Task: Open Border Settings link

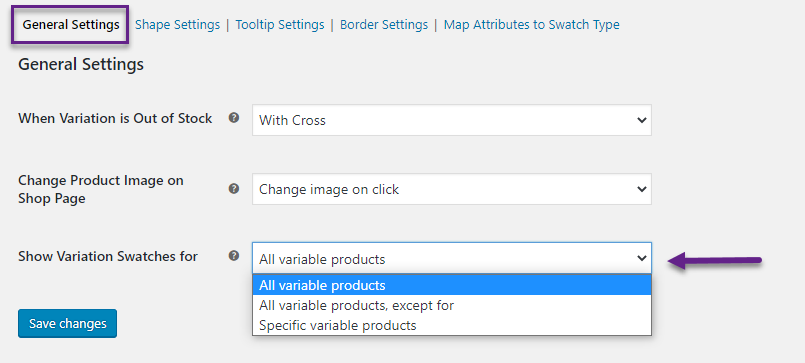Action: [x=384, y=25]
